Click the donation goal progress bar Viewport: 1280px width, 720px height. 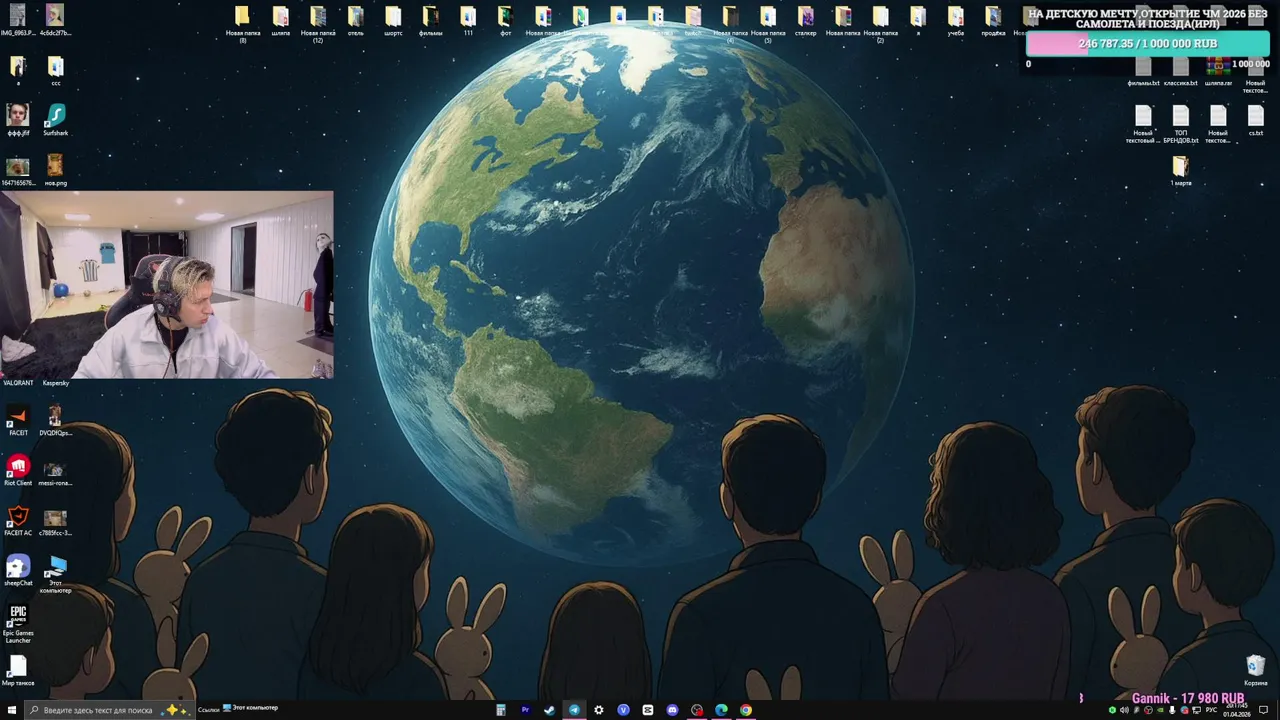click(x=1148, y=44)
